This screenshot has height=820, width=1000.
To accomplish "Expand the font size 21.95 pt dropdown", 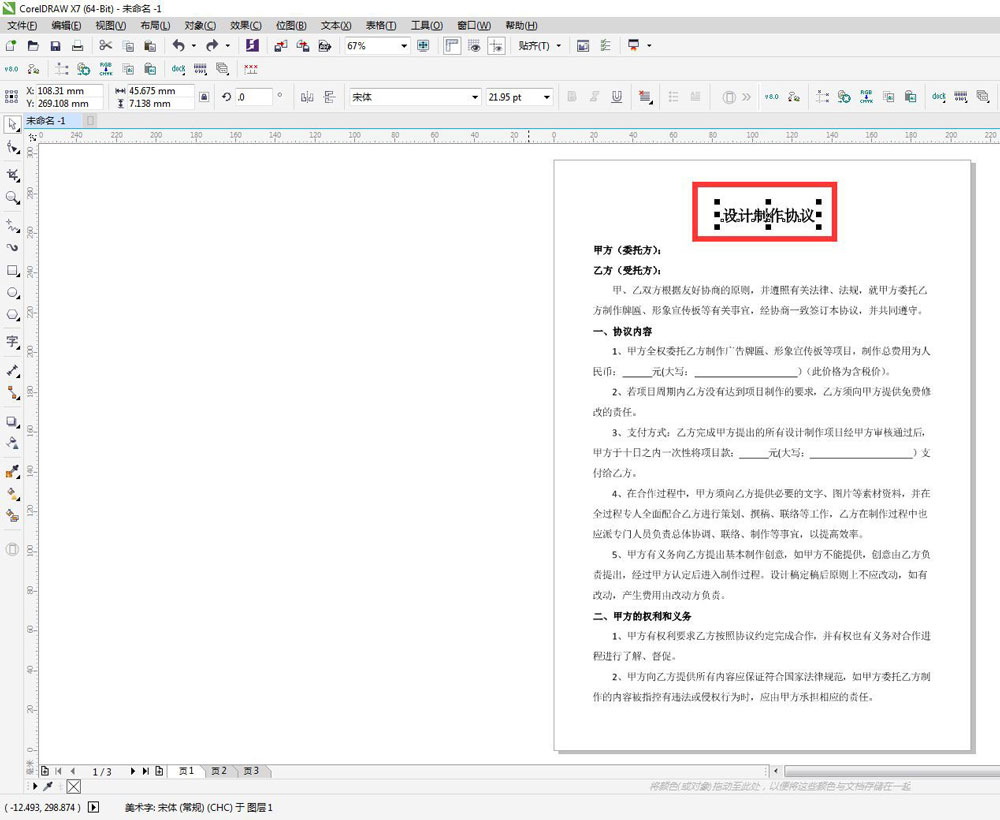I will [546, 97].
